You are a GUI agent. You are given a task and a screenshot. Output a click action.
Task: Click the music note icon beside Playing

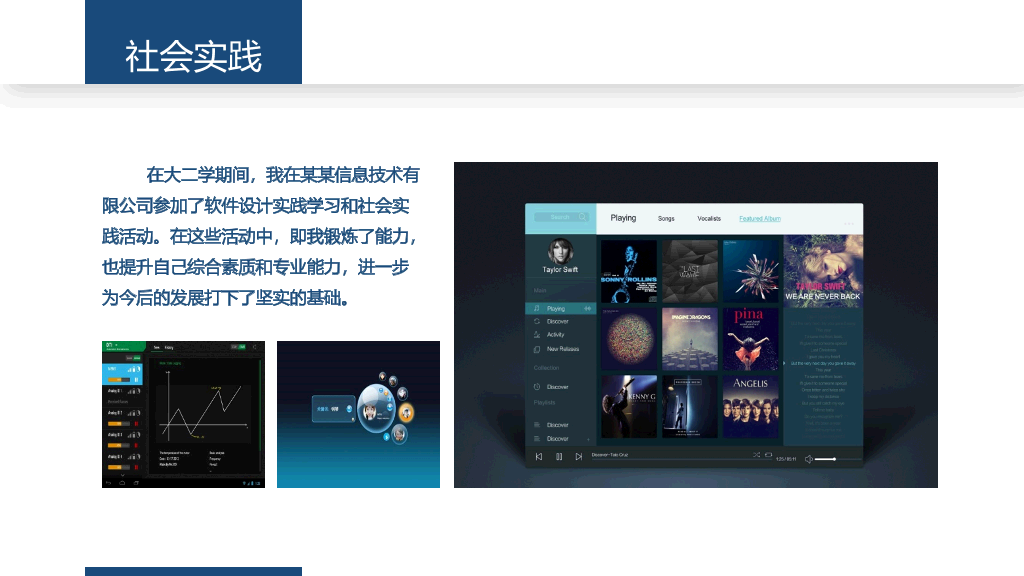(537, 308)
